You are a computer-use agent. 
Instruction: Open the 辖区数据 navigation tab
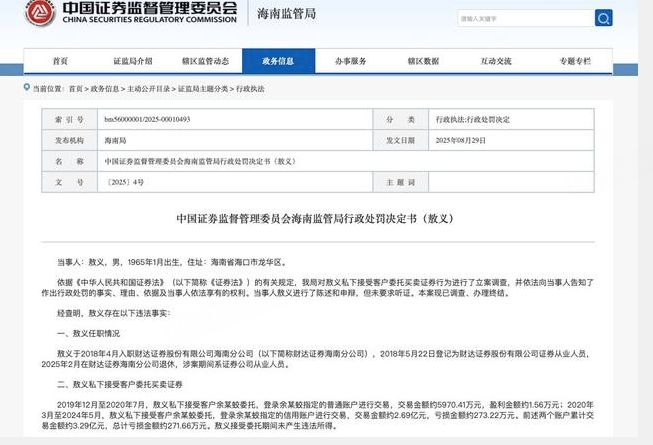pyautogui.click(x=423, y=61)
